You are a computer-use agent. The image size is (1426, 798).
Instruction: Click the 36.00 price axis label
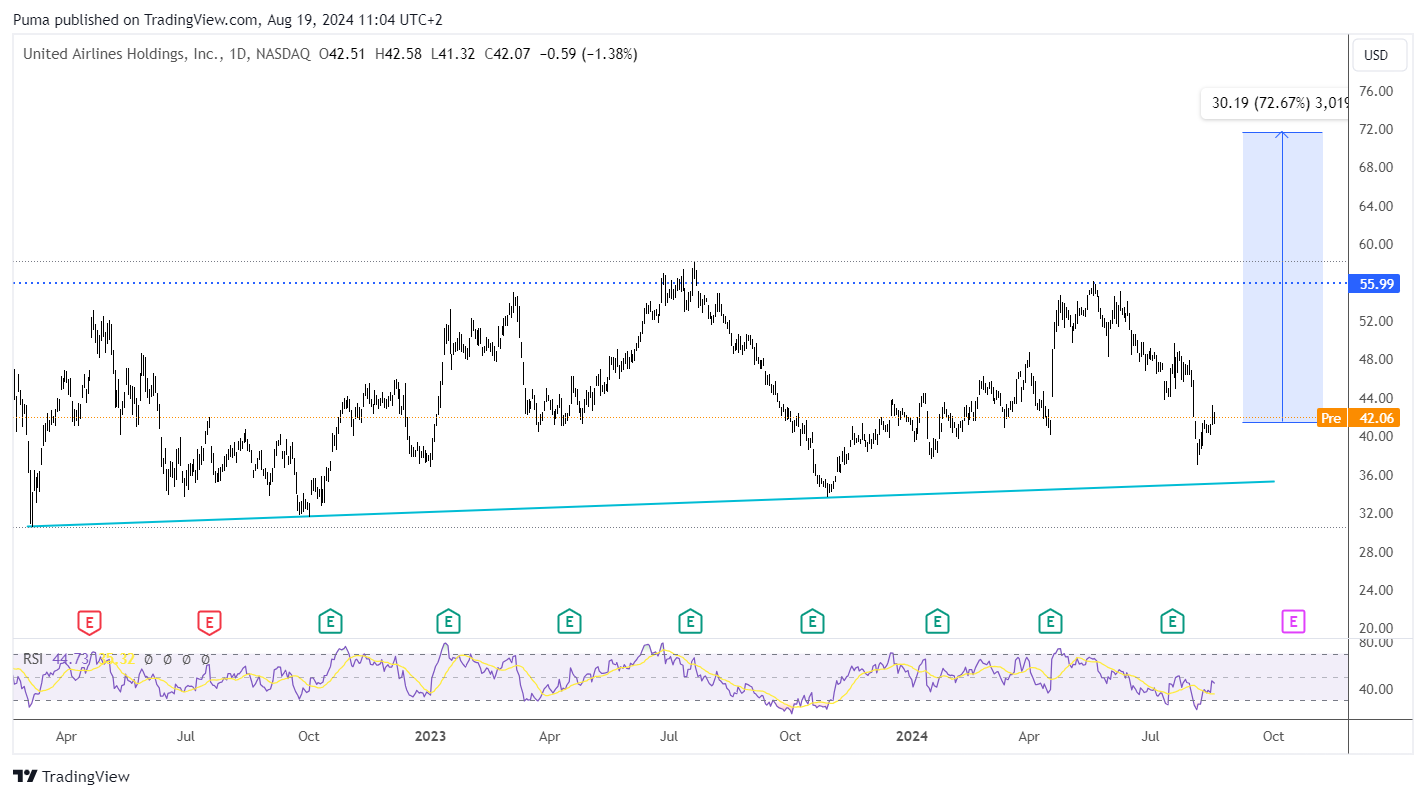point(1376,475)
